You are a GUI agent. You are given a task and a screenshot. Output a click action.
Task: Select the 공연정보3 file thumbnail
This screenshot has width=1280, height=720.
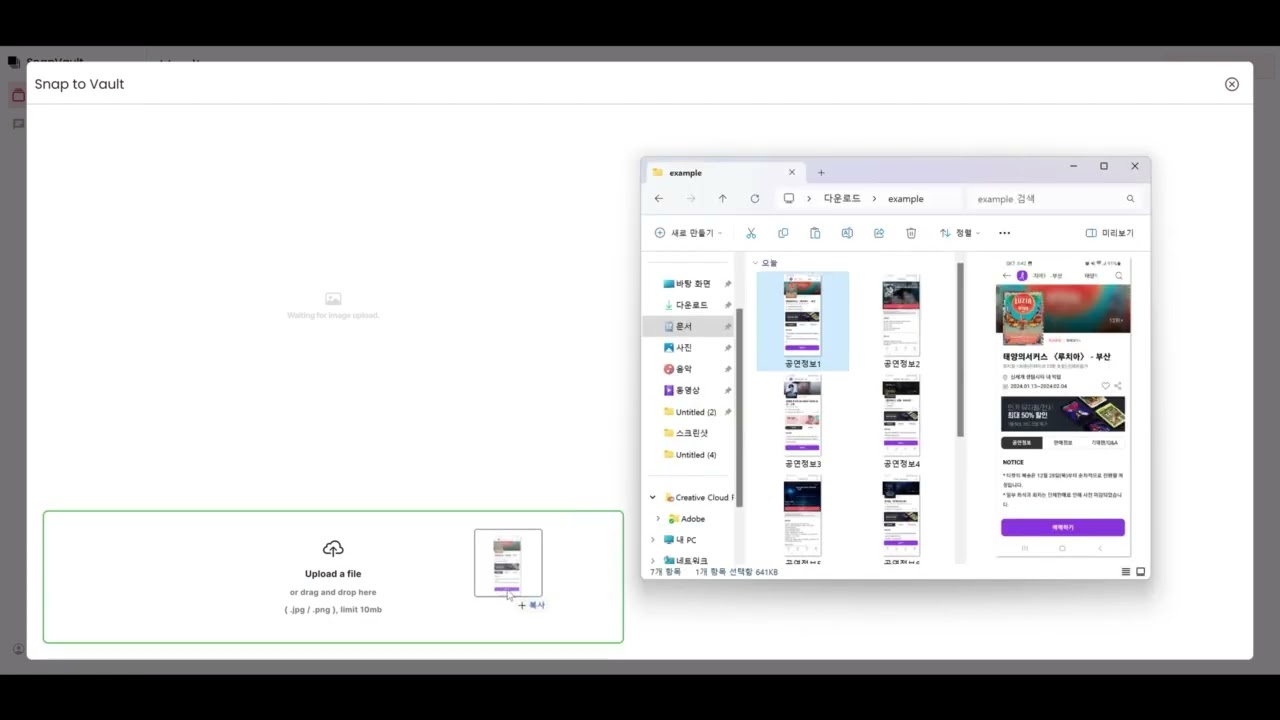click(802, 421)
